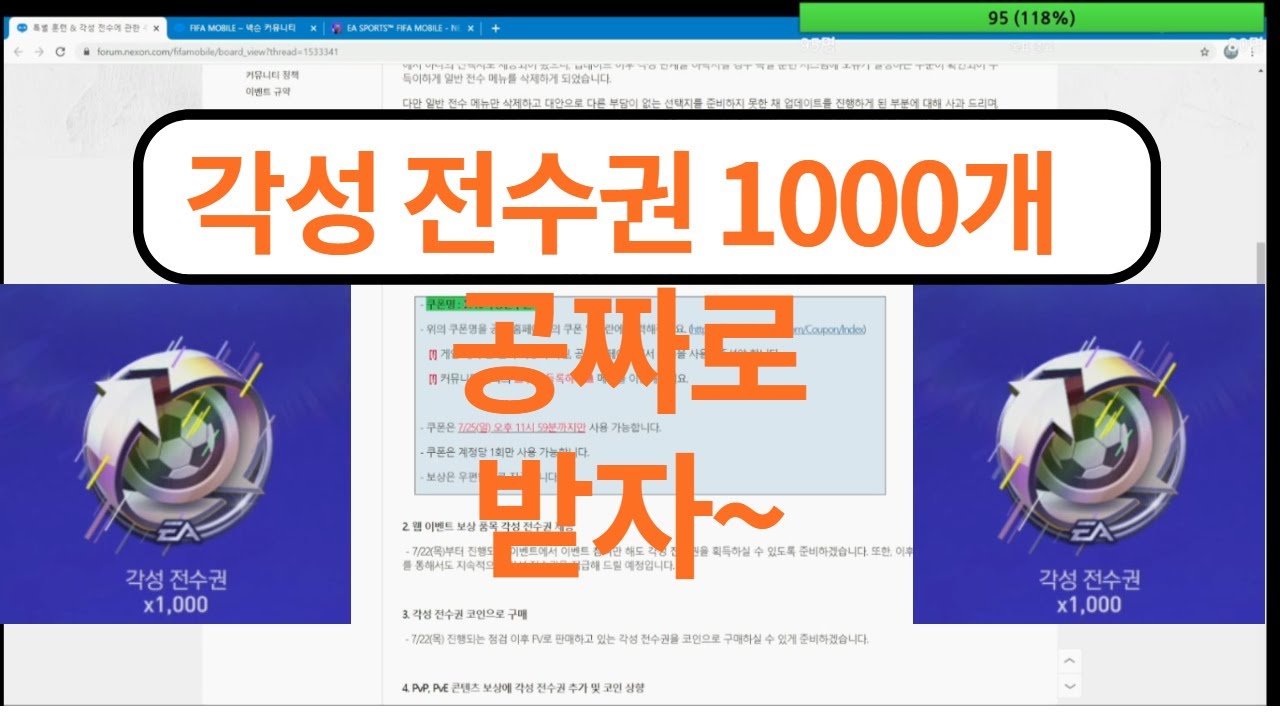This screenshot has width=1280, height=720.
Task: Switch to the EA SPORTS FIFA MOBILE tab
Action: 405,28
